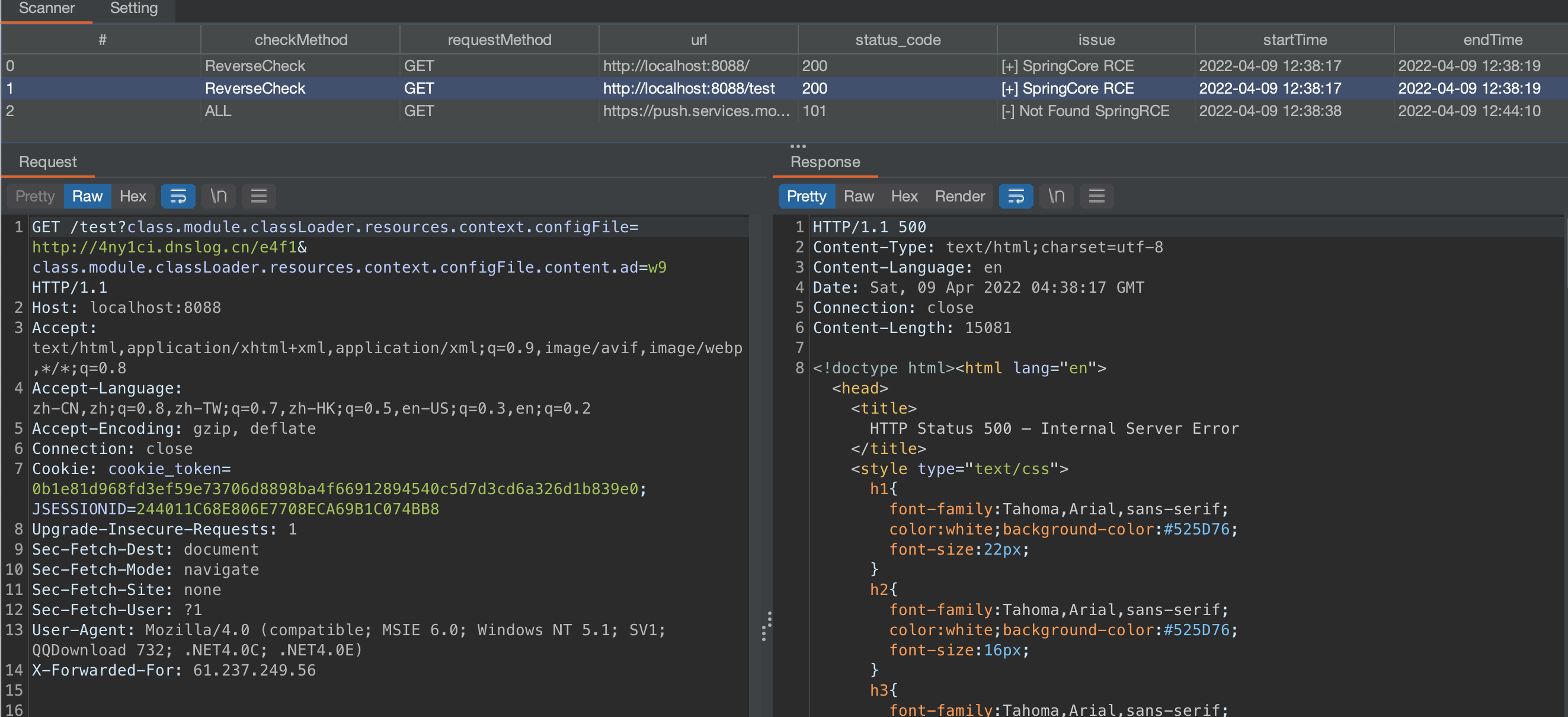
Task: Switch Response view to Render
Action: coord(959,196)
